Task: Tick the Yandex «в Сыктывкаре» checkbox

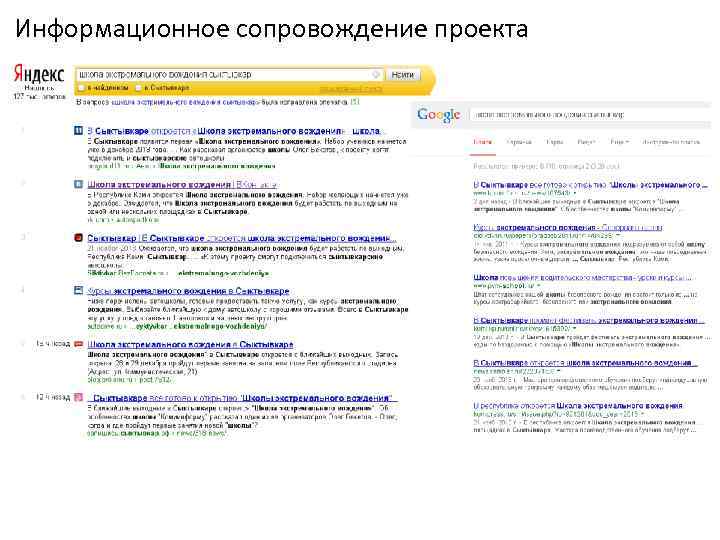Action: coord(138,88)
